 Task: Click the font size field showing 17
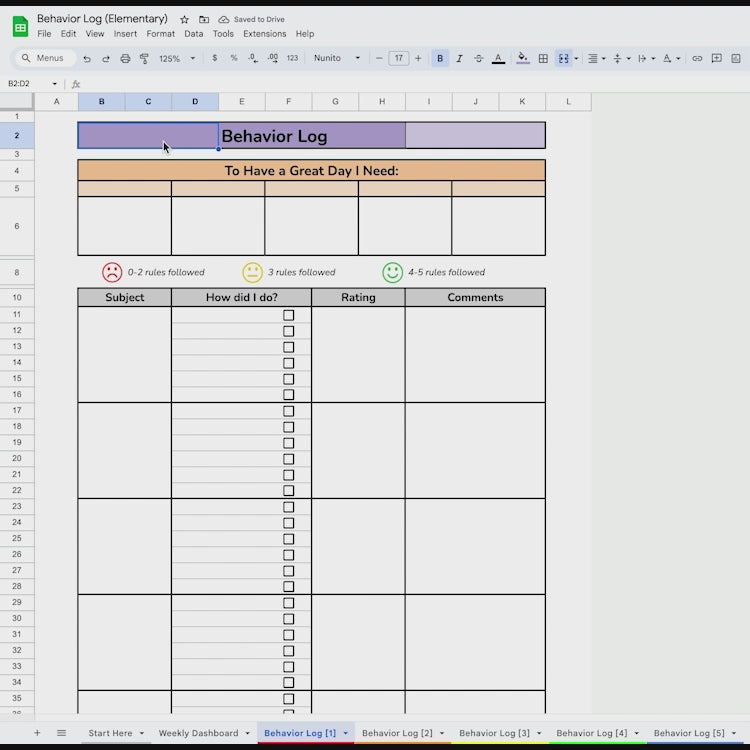tap(398, 58)
